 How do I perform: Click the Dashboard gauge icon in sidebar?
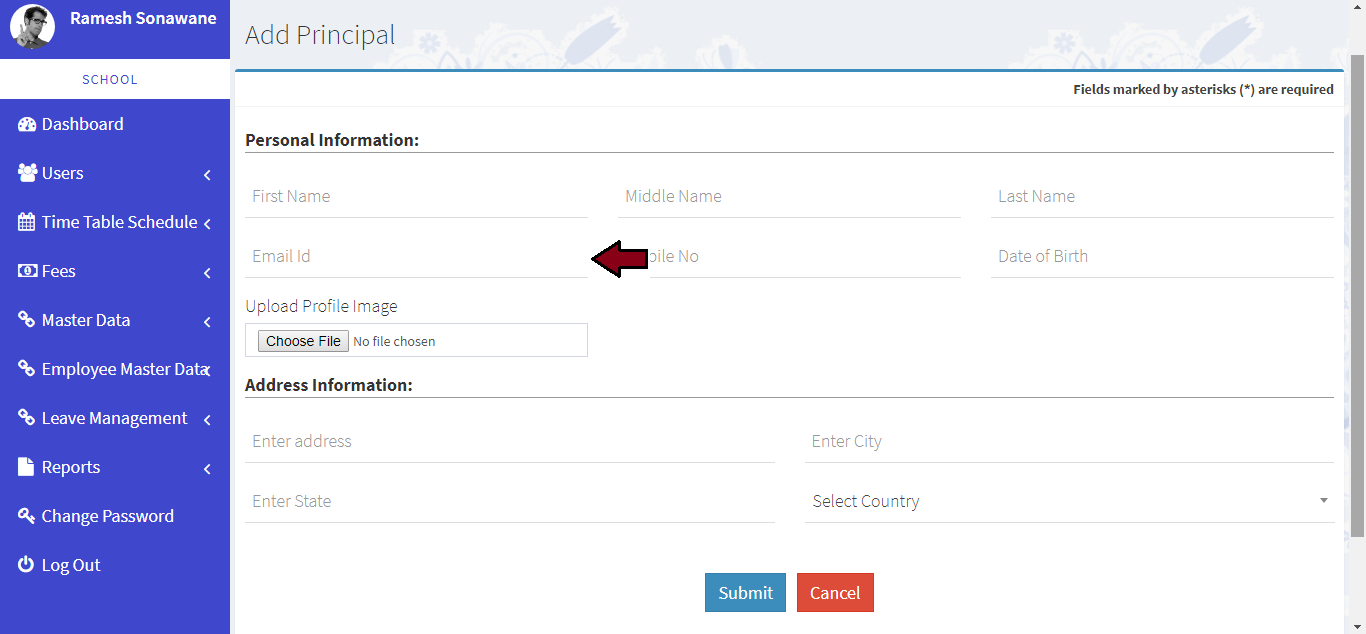27,124
